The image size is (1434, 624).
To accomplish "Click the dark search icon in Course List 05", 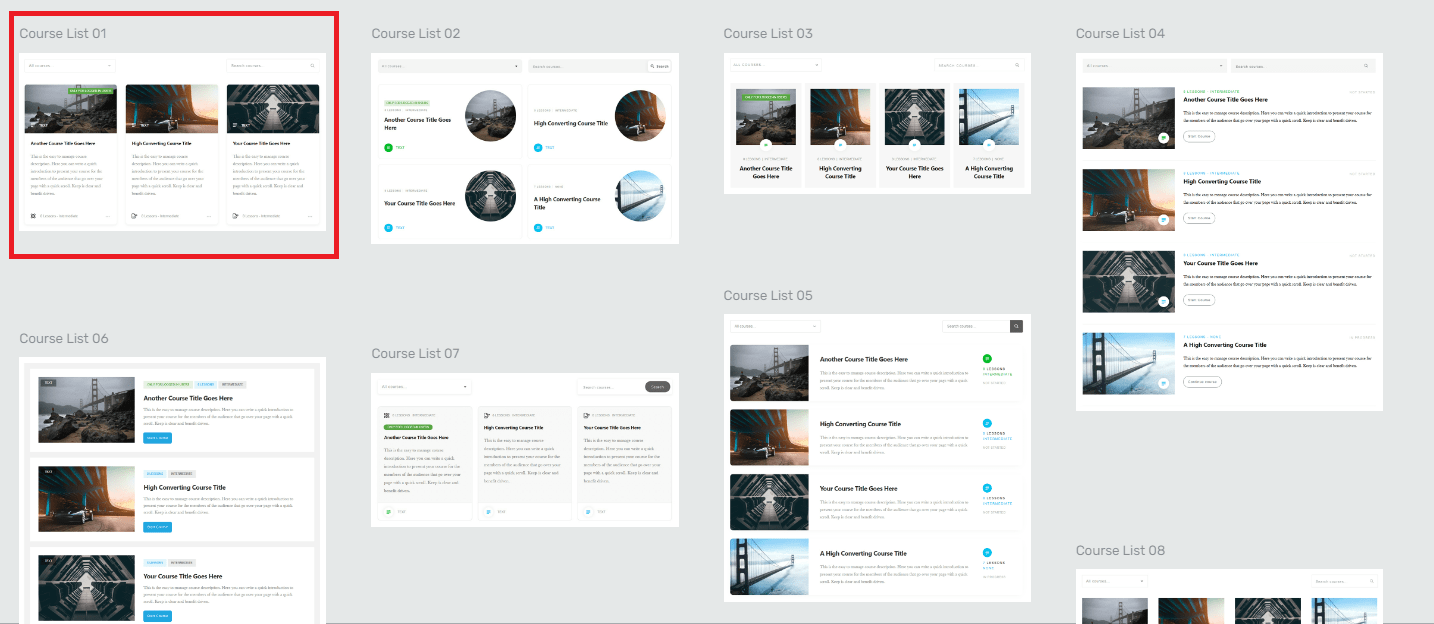I will tap(1017, 326).
